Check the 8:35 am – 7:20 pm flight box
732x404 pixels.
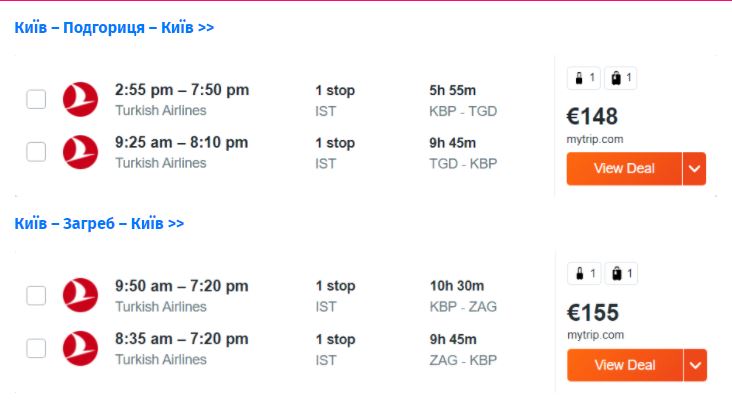[36, 348]
